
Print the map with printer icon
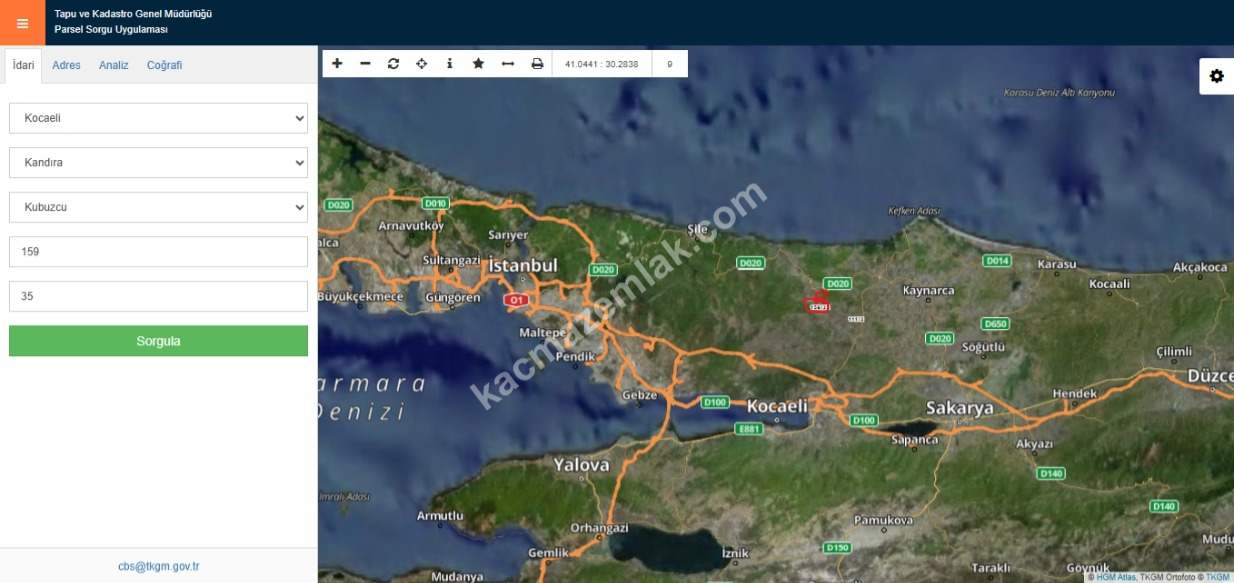537,64
